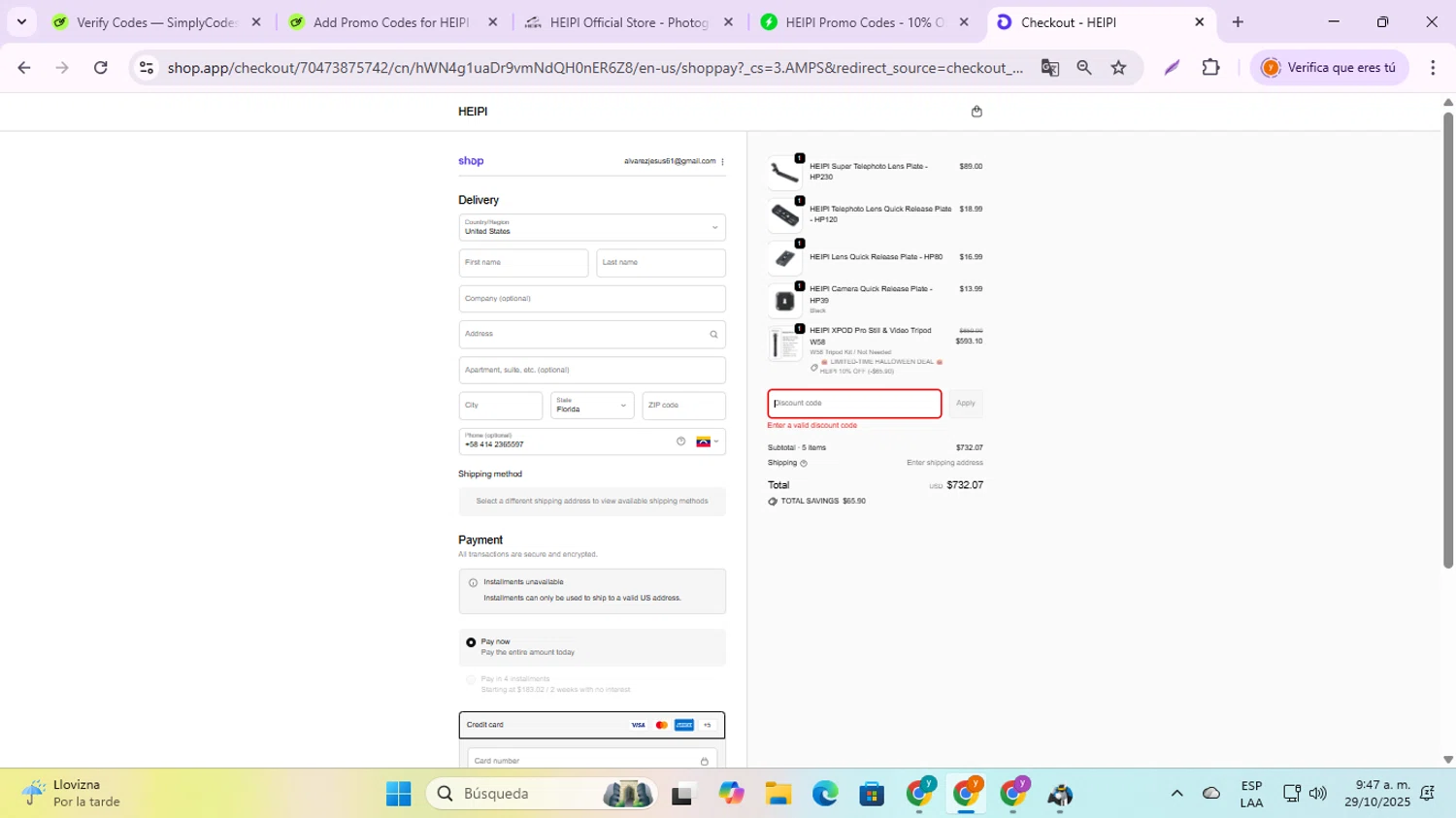Screen dimensions: 1456x818
Task: Open the Windows taskbar Búsqueda search box
Action: tap(540, 794)
